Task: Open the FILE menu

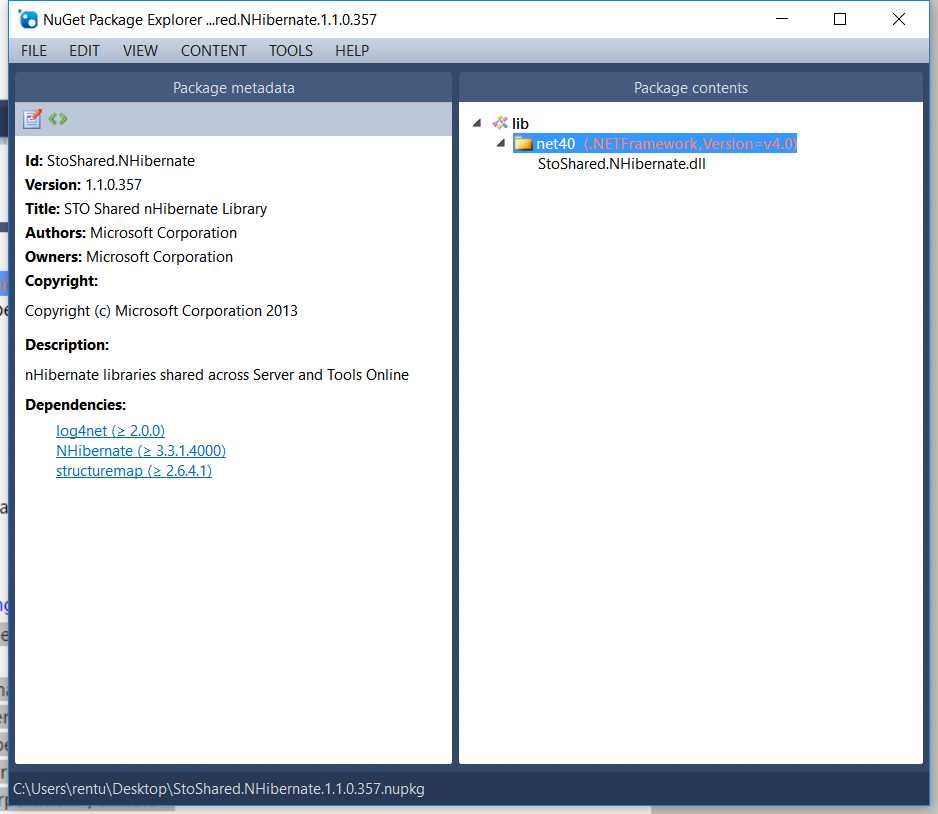Action: click(34, 51)
